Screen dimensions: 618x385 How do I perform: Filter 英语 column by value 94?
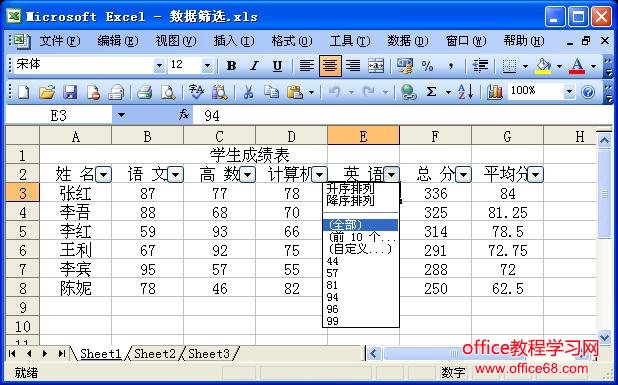(x=361, y=297)
